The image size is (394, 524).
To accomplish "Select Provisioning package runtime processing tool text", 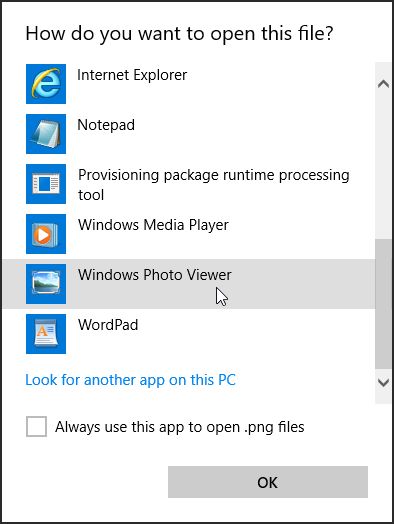I will pyautogui.click(x=214, y=185).
